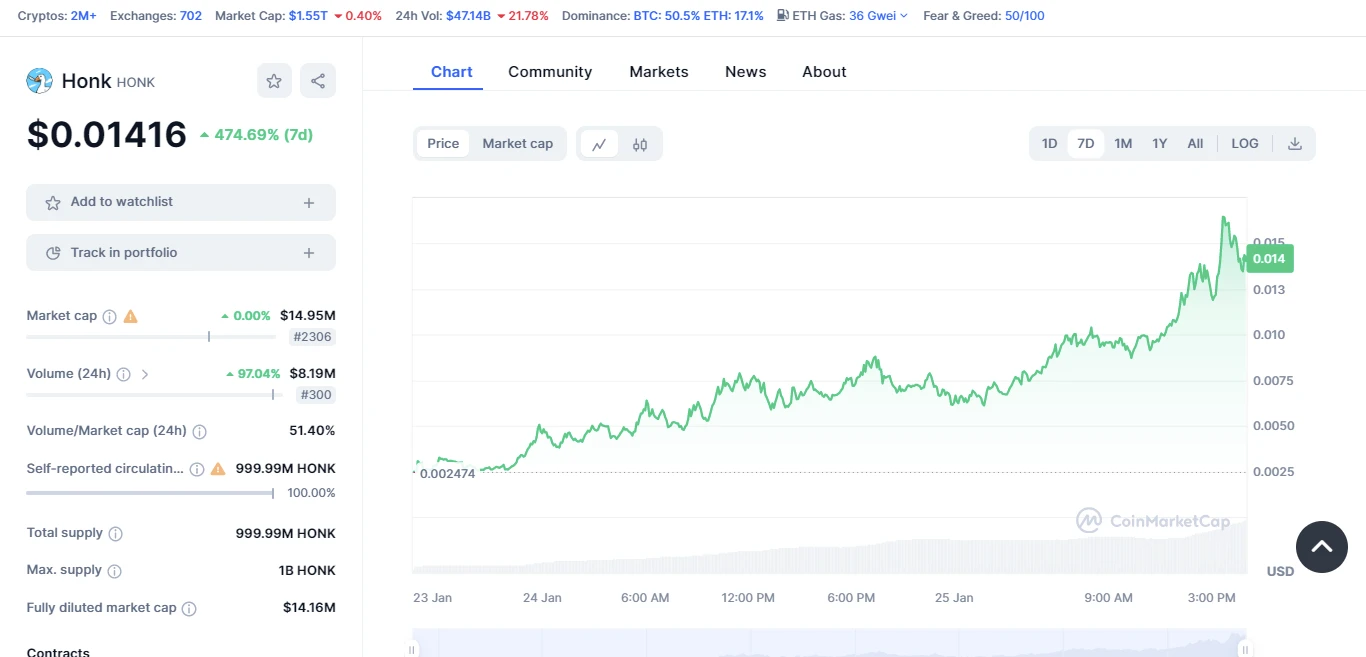Screen dimensions: 1366x657
Task: Star Honk as favorite
Action: coord(274,81)
